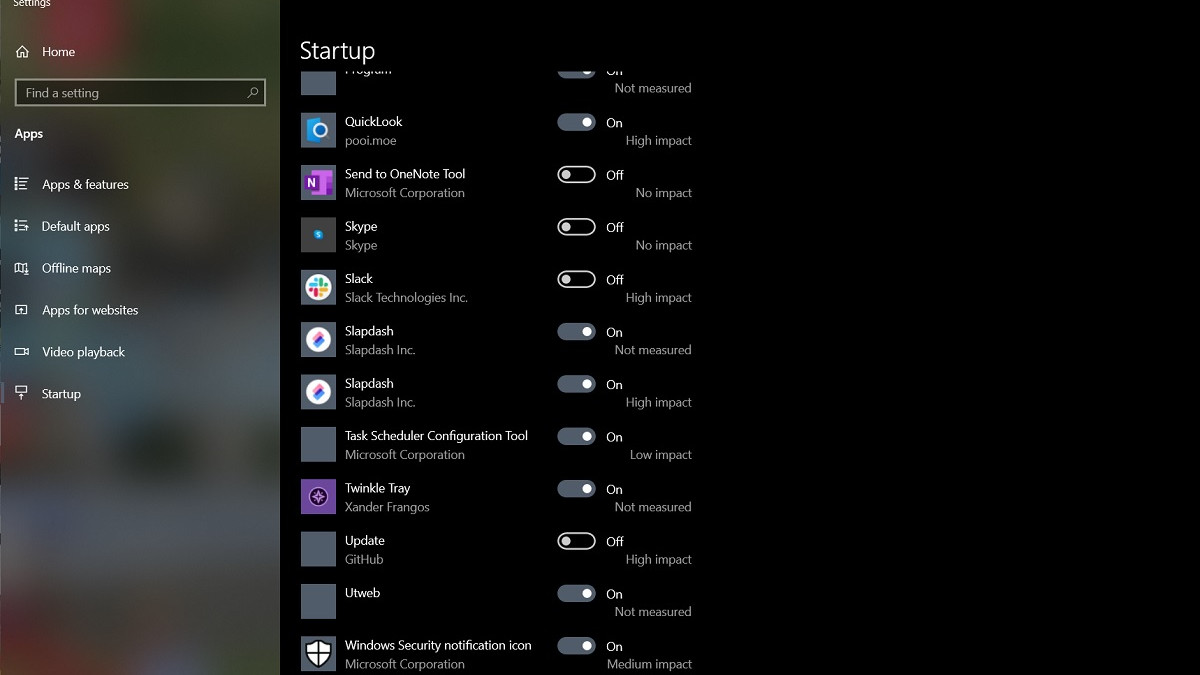Click the Startup sidebar icon
1200x675 pixels.
tap(21, 394)
